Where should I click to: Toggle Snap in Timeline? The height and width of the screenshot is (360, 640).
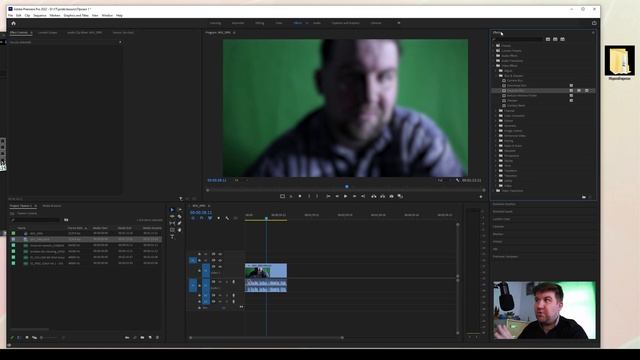(201, 218)
